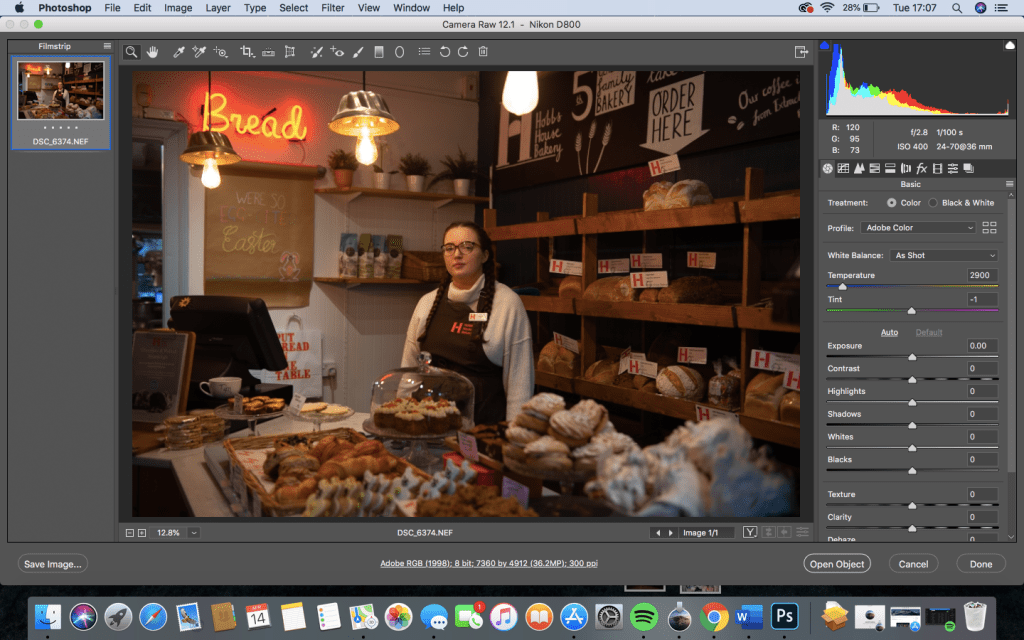Image resolution: width=1024 pixels, height=640 pixels.
Task: Expand the White Balance As Shot dropdown
Action: click(944, 256)
